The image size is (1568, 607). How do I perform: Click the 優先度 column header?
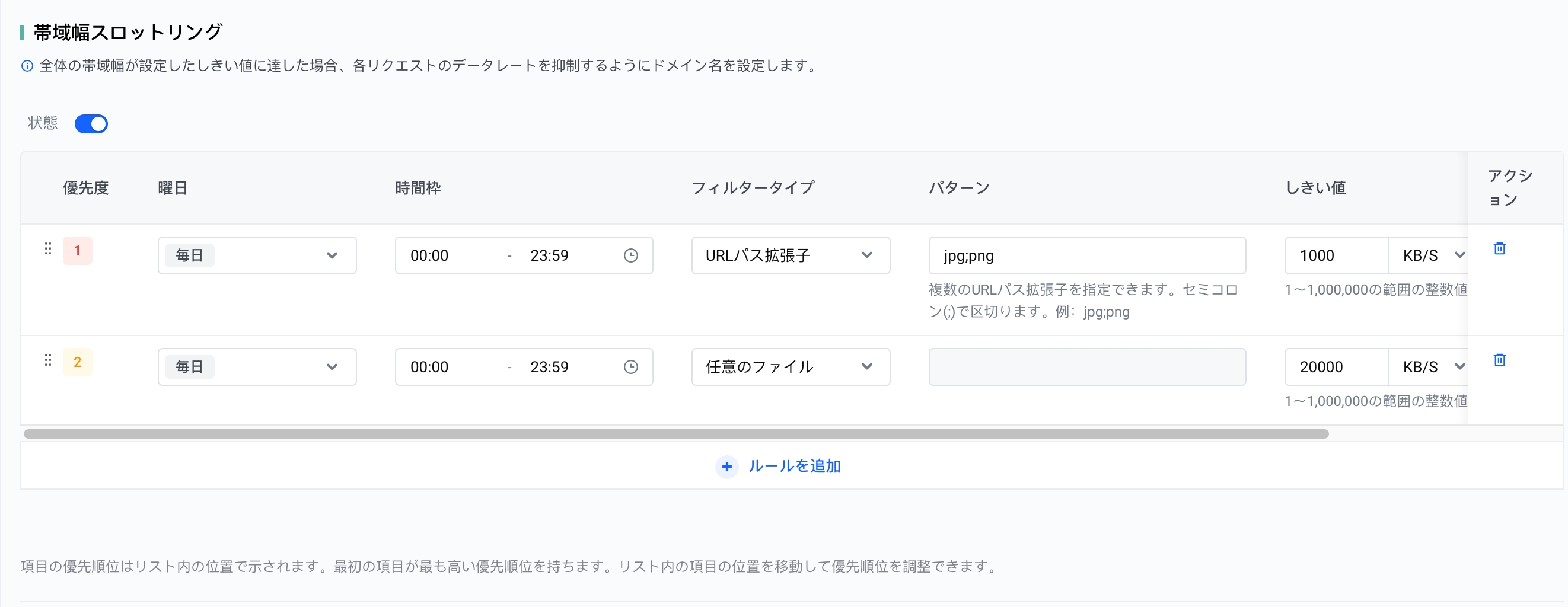point(86,188)
